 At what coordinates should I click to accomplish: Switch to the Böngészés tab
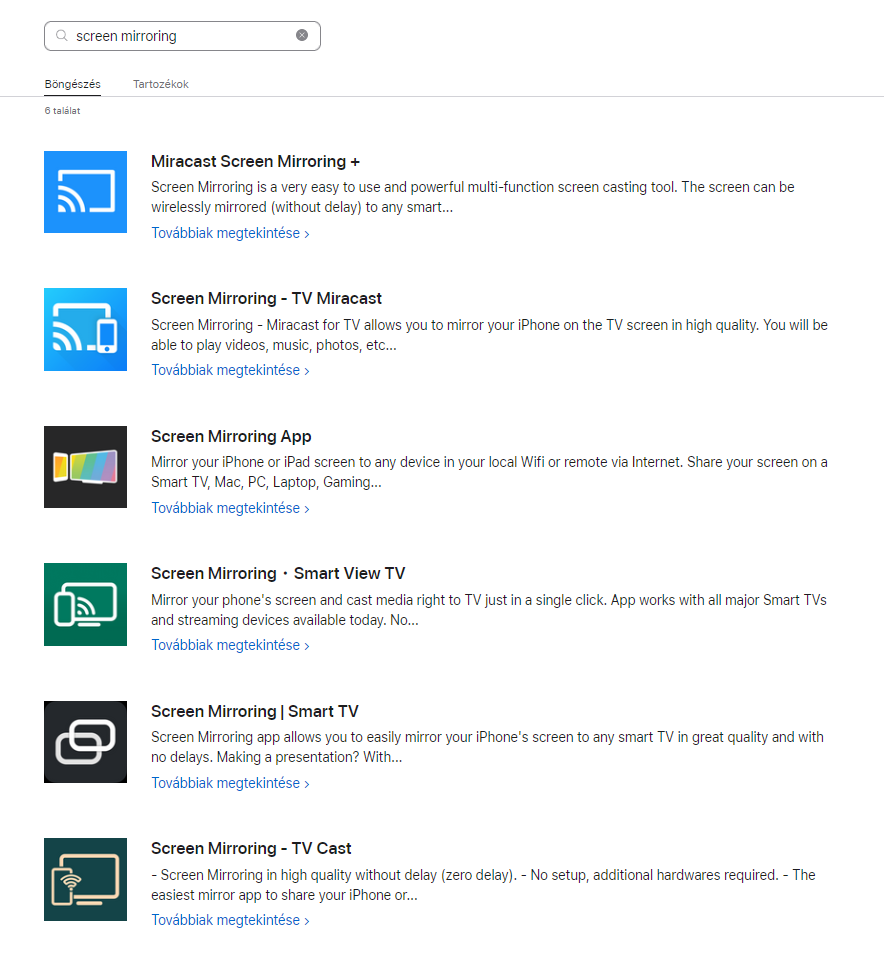click(73, 84)
